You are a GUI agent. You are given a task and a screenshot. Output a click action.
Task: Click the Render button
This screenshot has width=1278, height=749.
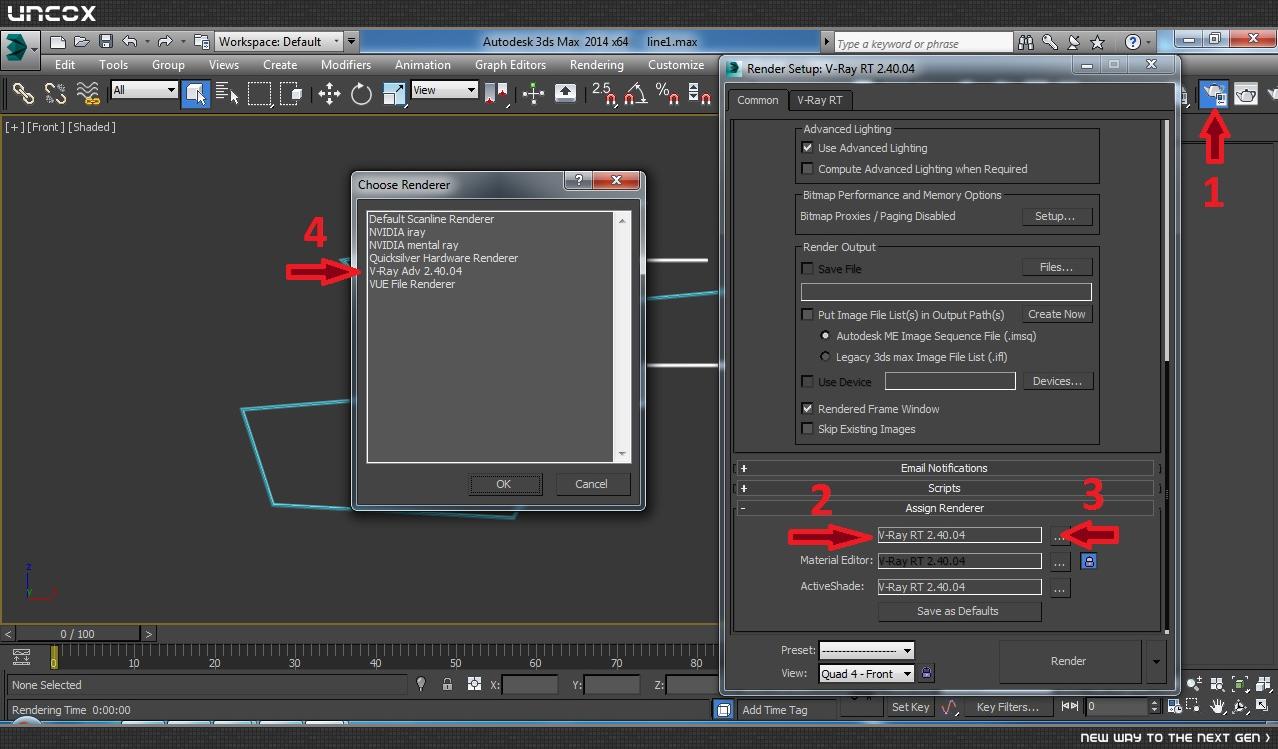(x=1068, y=661)
